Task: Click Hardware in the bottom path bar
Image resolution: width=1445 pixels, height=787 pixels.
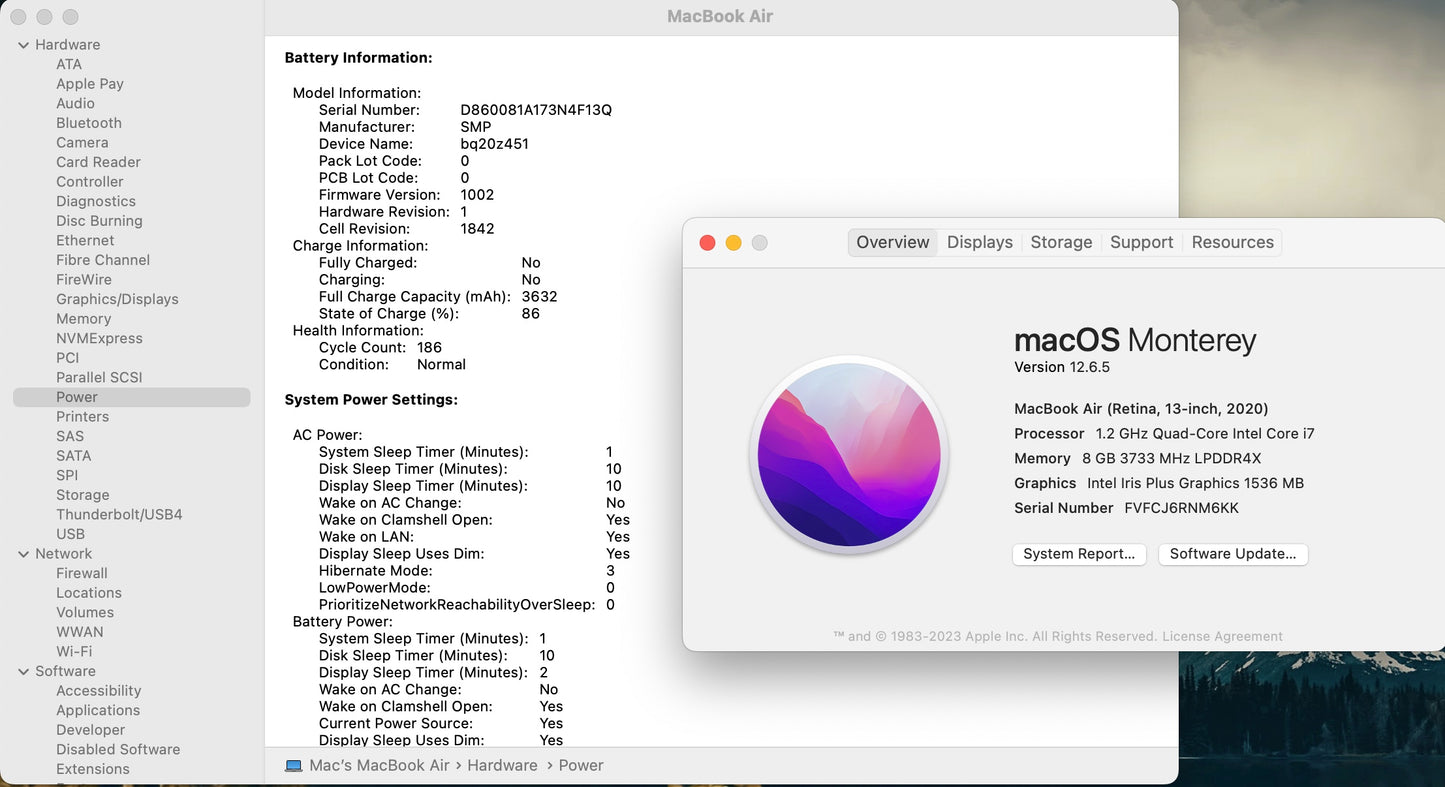Action: tap(502, 766)
